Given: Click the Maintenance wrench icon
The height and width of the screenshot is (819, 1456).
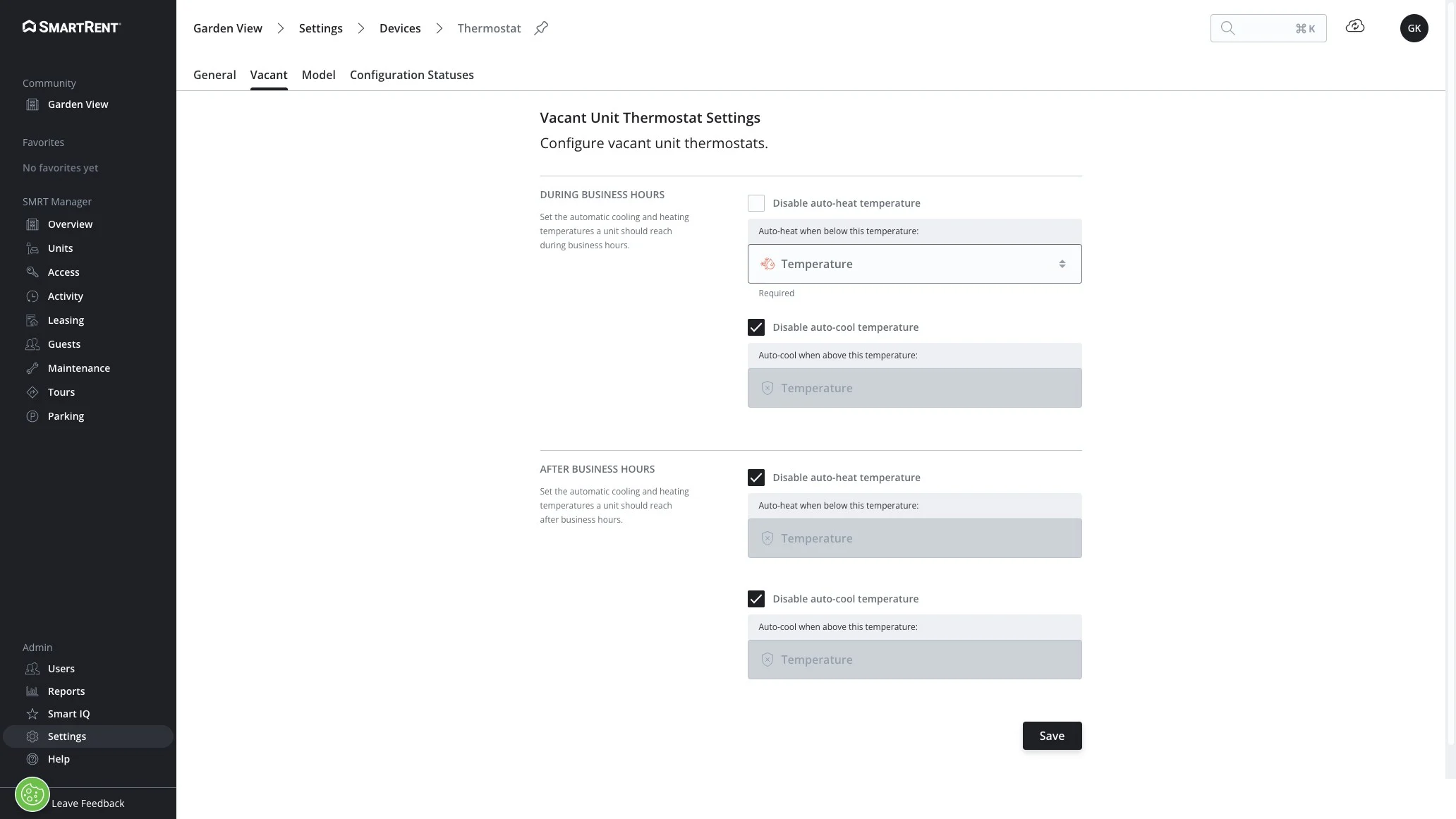Looking at the screenshot, I should click(32, 368).
